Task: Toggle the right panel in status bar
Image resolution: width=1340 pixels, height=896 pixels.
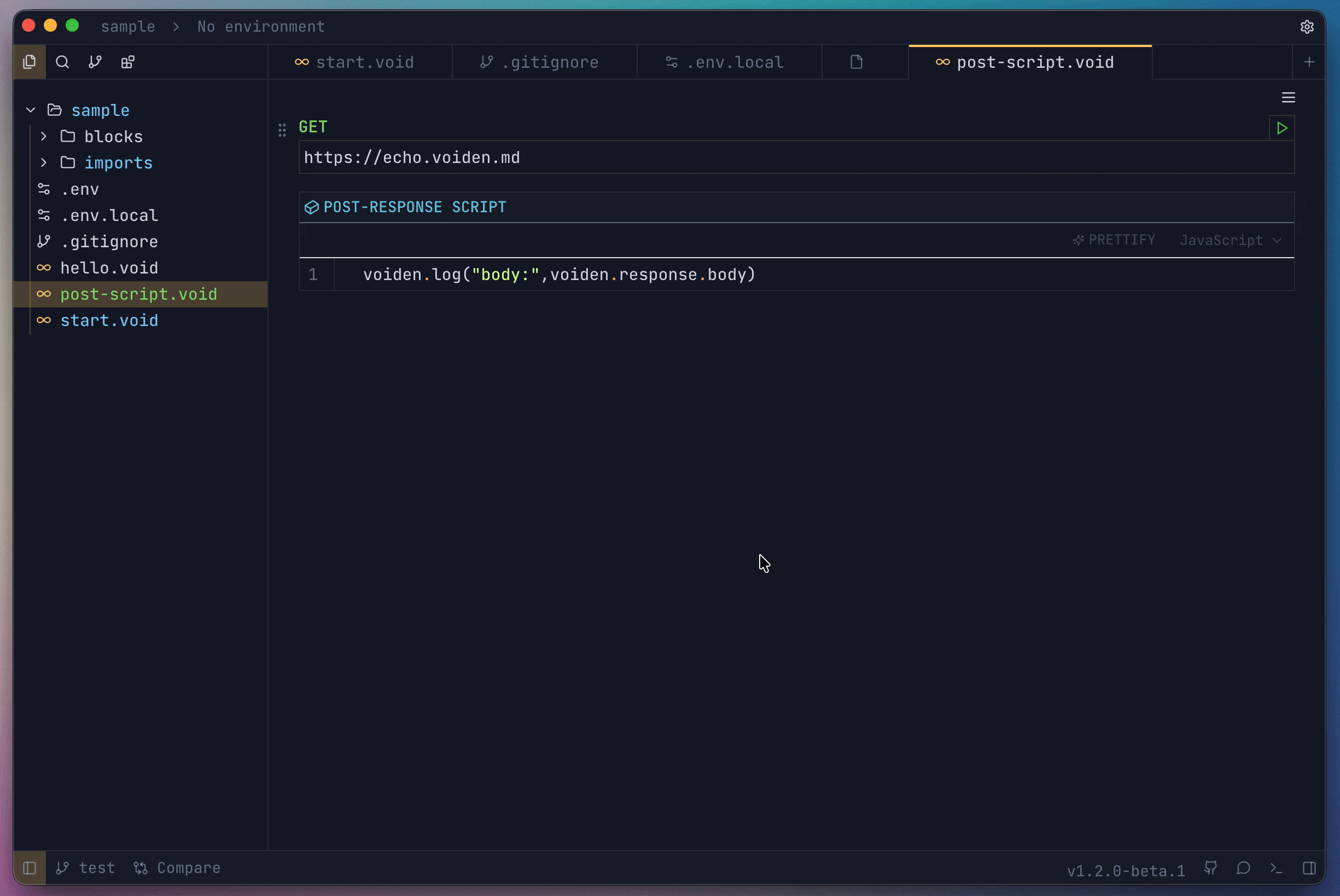Action: tap(1309, 868)
